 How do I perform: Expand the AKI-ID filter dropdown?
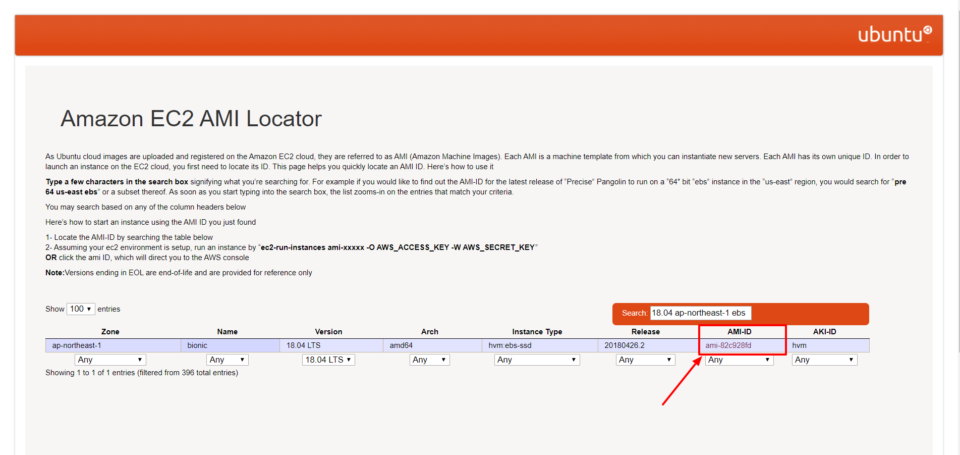[x=825, y=359]
